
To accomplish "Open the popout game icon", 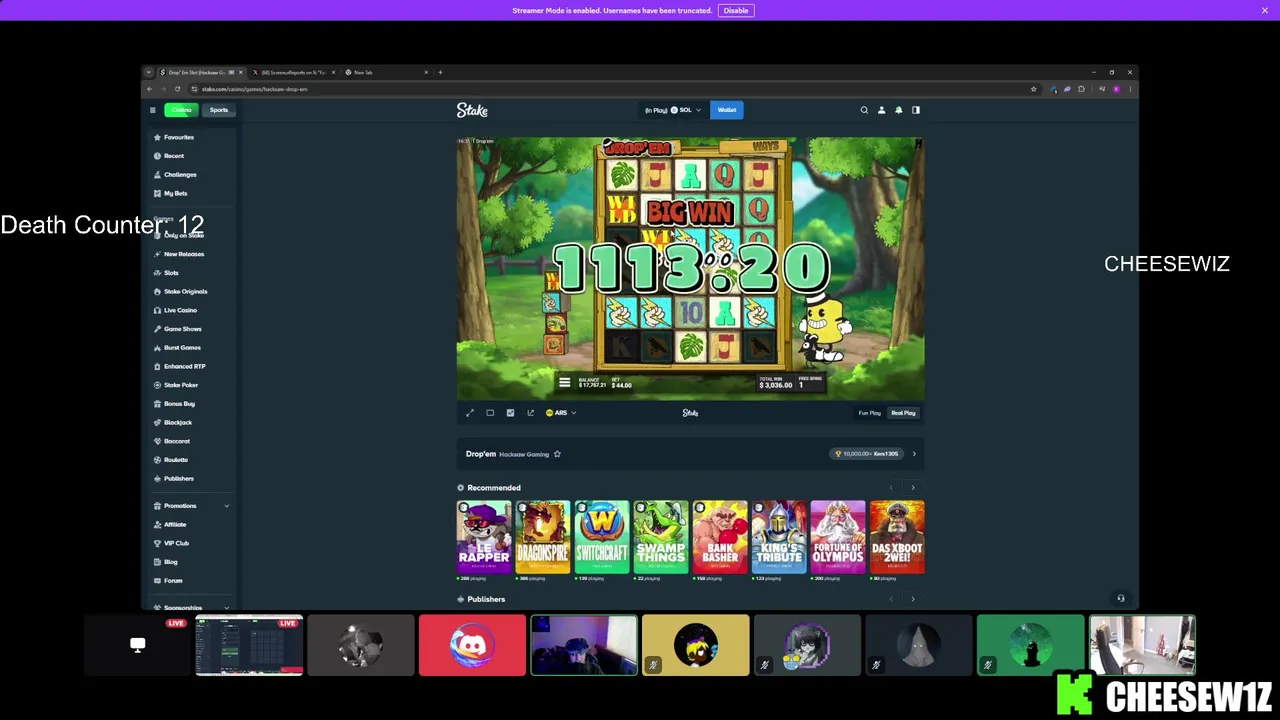I will 530,413.
